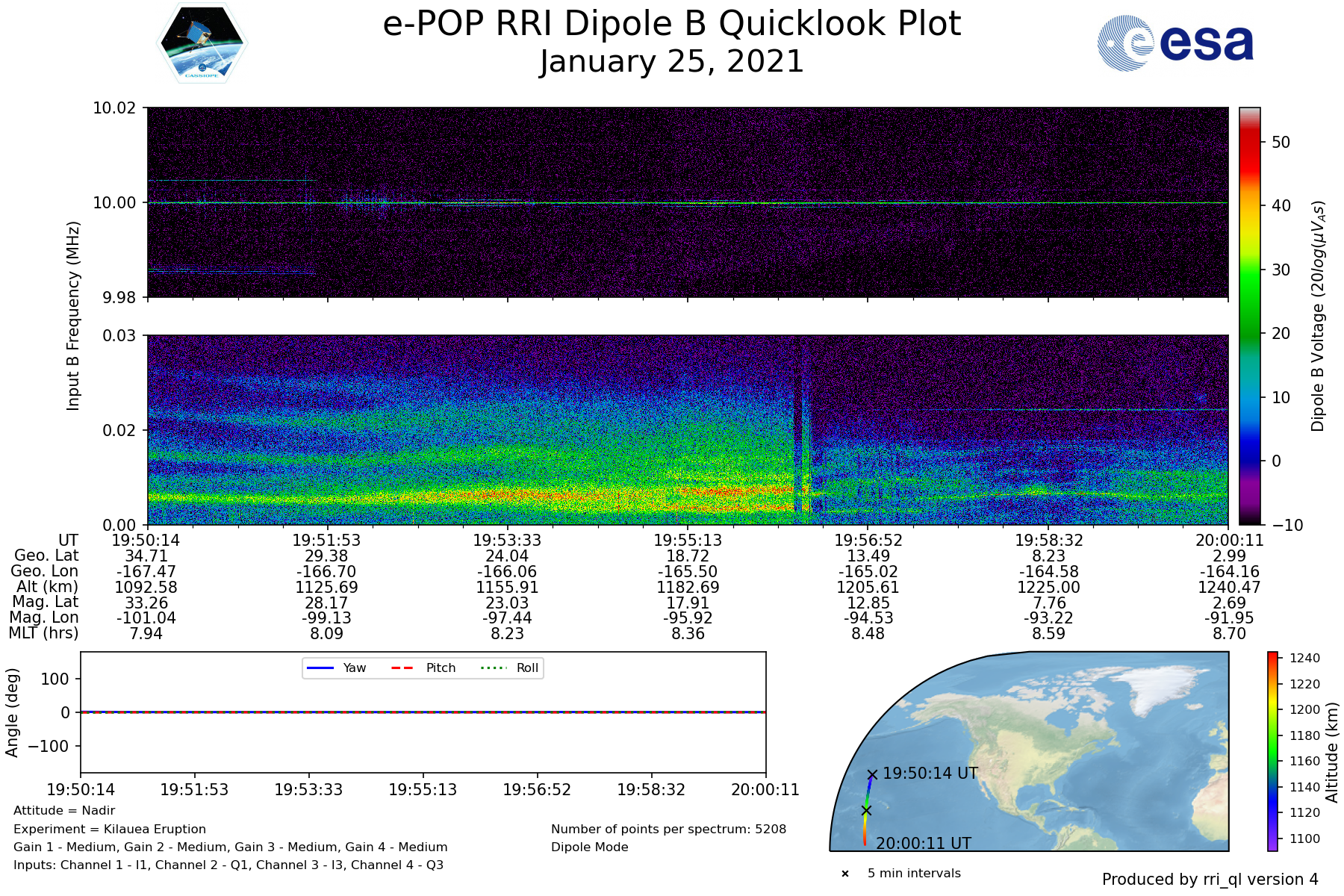Click the 19:56:52 UT value in the ephemeris table
Viewport: 1344px width, 896px height.
click(x=868, y=540)
